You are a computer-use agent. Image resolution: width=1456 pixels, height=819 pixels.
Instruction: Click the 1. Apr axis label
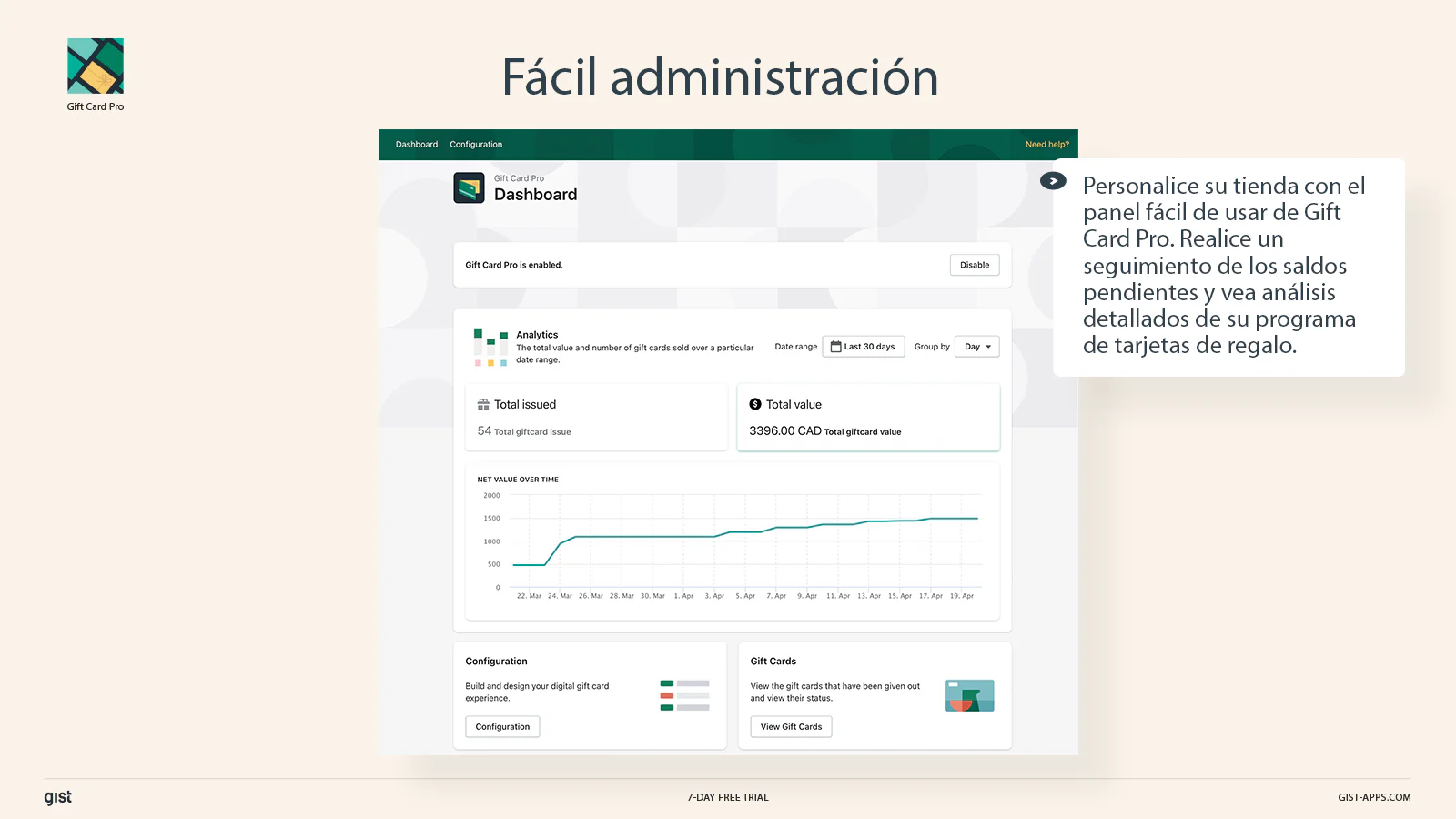click(683, 596)
